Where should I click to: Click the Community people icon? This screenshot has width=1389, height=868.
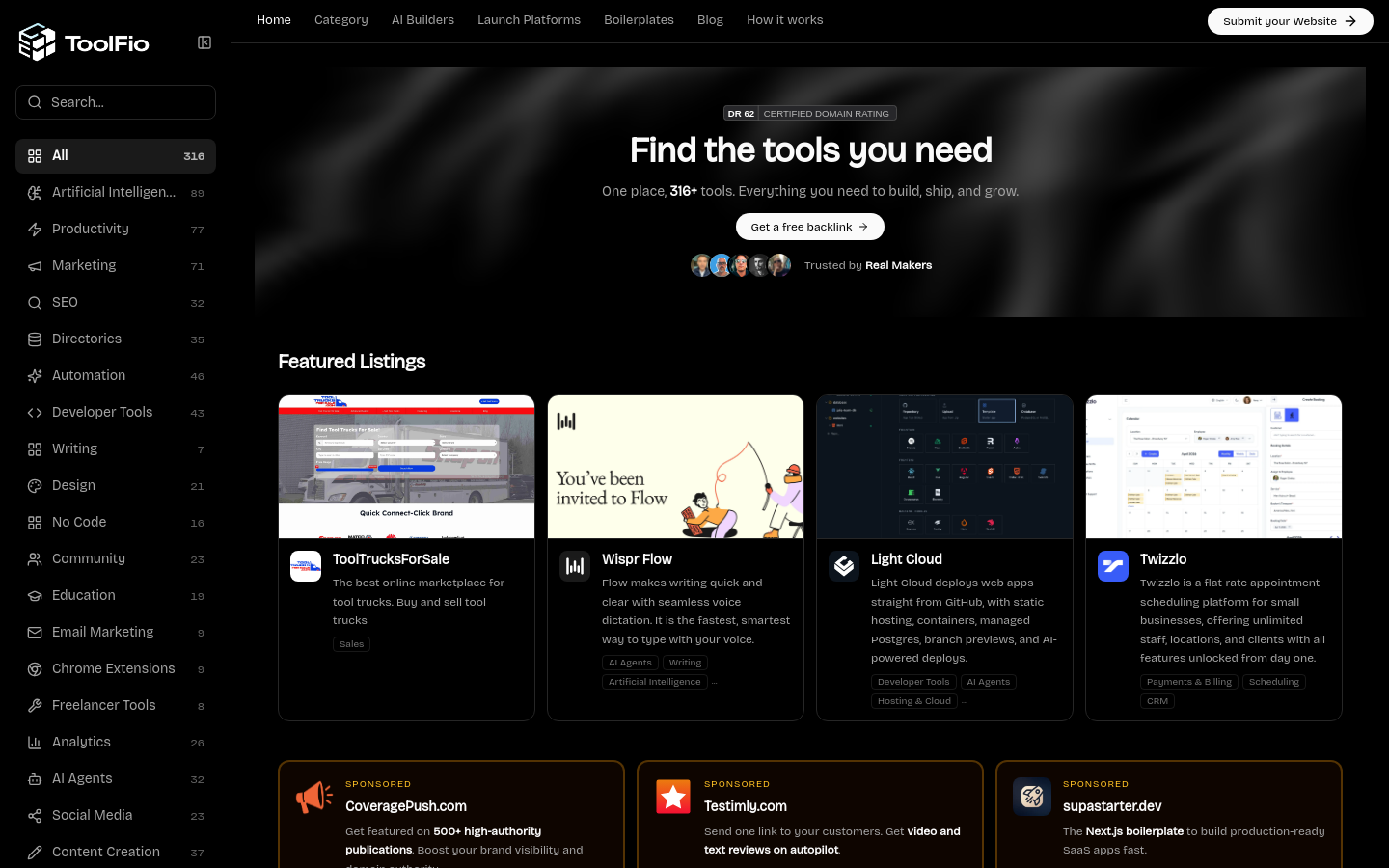pyautogui.click(x=35, y=559)
